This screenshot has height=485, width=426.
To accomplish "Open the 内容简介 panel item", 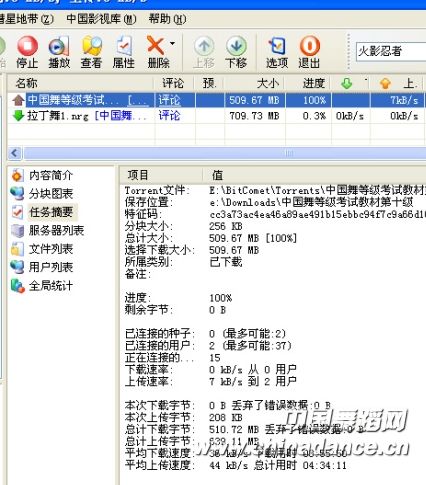I will coord(51,175).
